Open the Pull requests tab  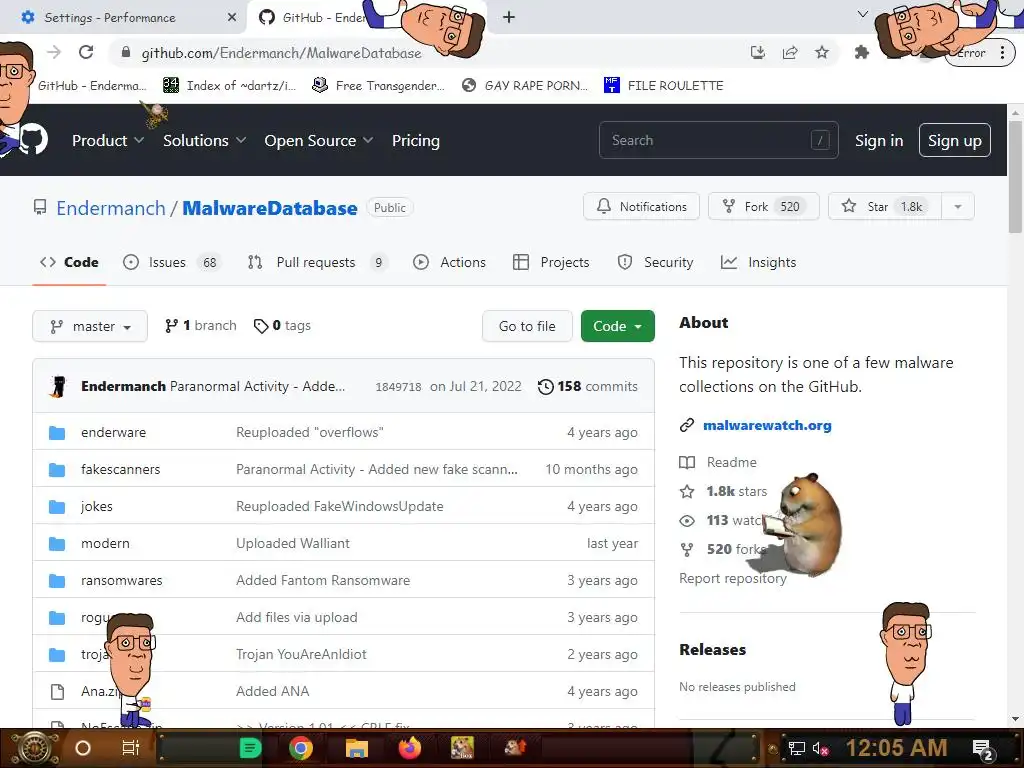[317, 262]
